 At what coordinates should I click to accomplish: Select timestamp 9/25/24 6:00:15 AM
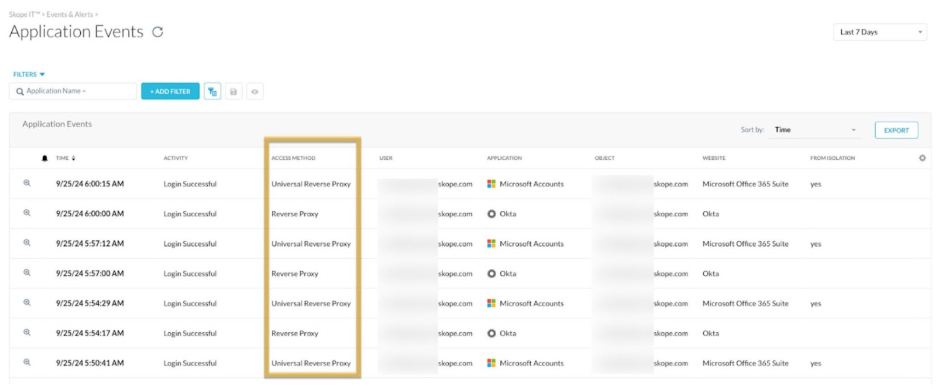click(90, 184)
